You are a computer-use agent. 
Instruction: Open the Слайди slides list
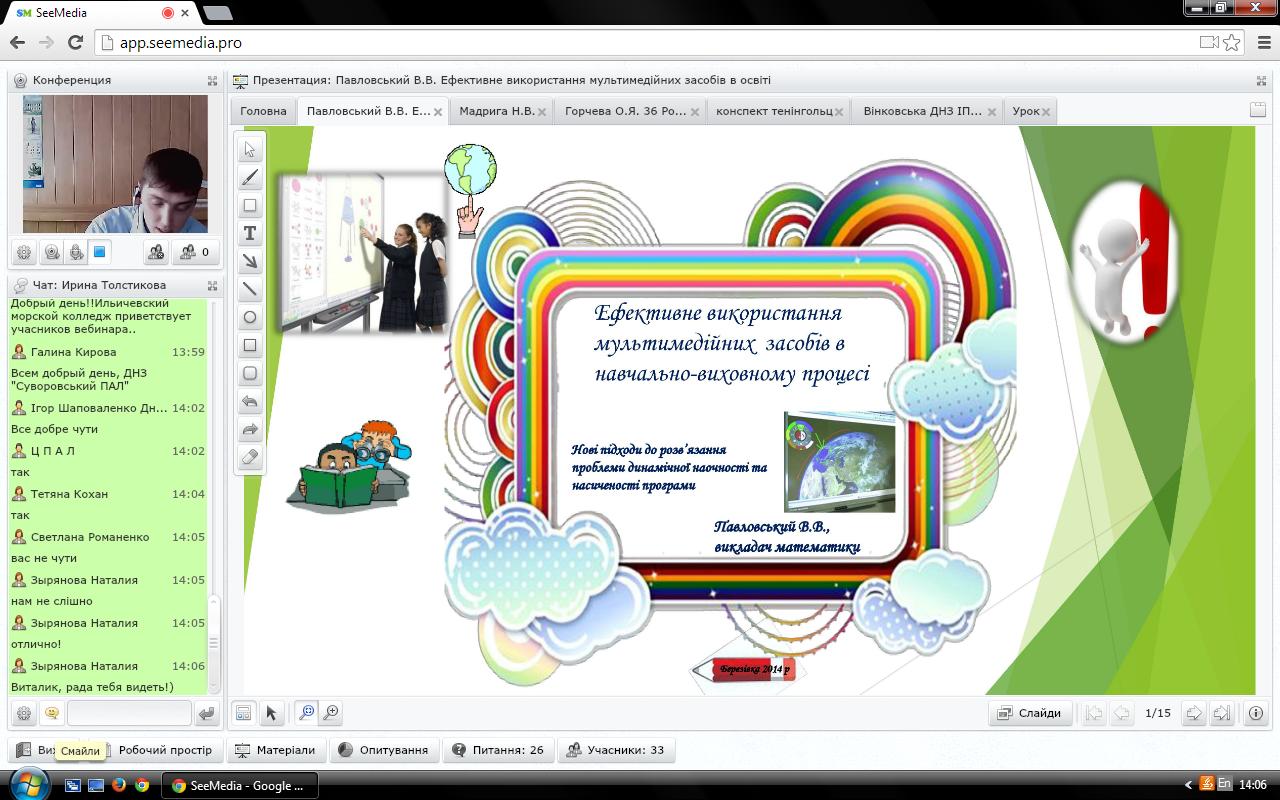(1029, 713)
